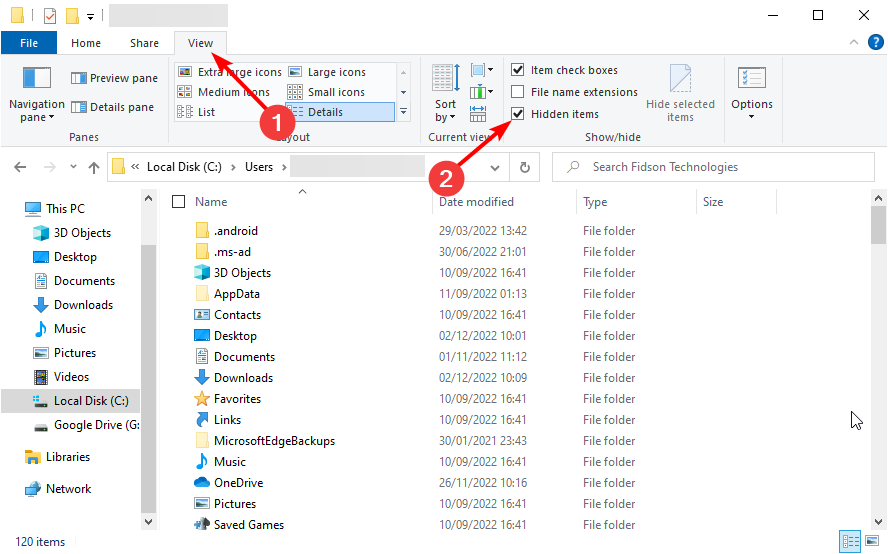The height and width of the screenshot is (554, 888).
Task: Click Size all columns to fit
Action: [478, 114]
